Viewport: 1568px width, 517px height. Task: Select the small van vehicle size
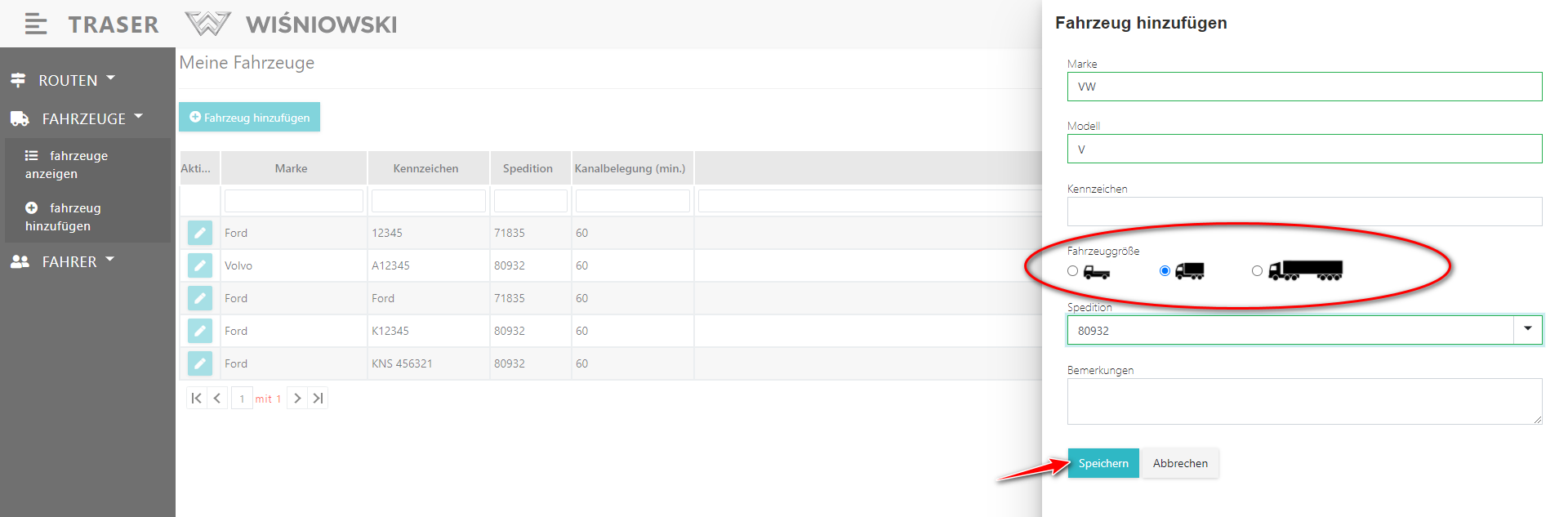pyautogui.click(x=1073, y=271)
